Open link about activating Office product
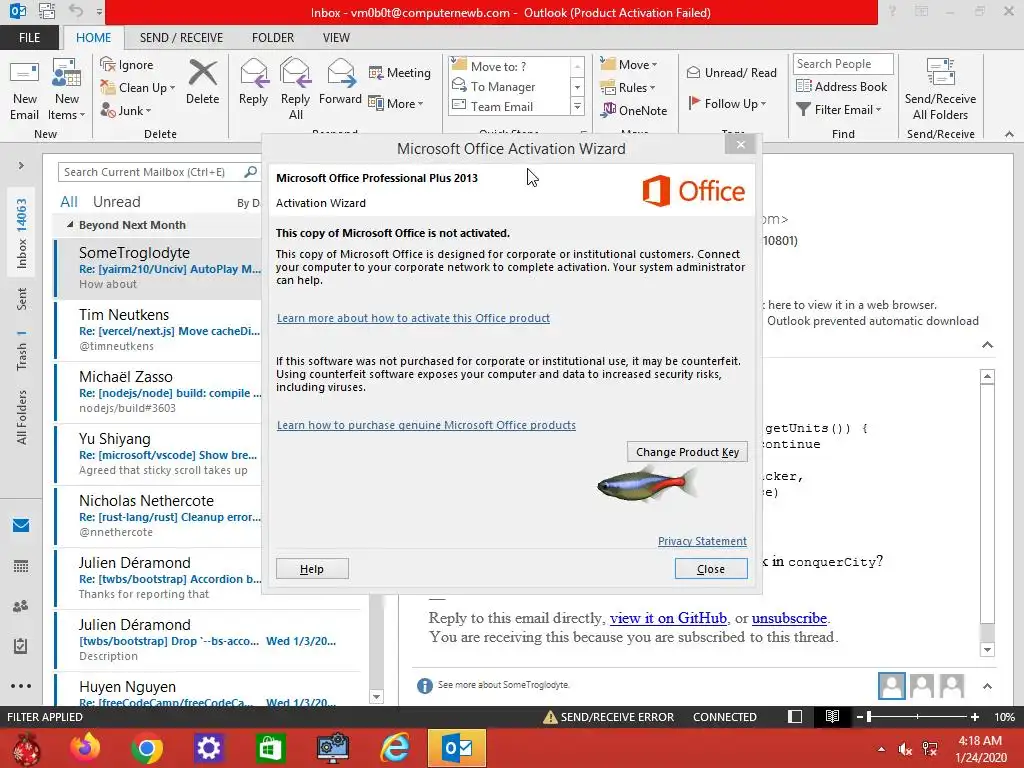Image resolution: width=1024 pixels, height=768 pixels. [413, 318]
